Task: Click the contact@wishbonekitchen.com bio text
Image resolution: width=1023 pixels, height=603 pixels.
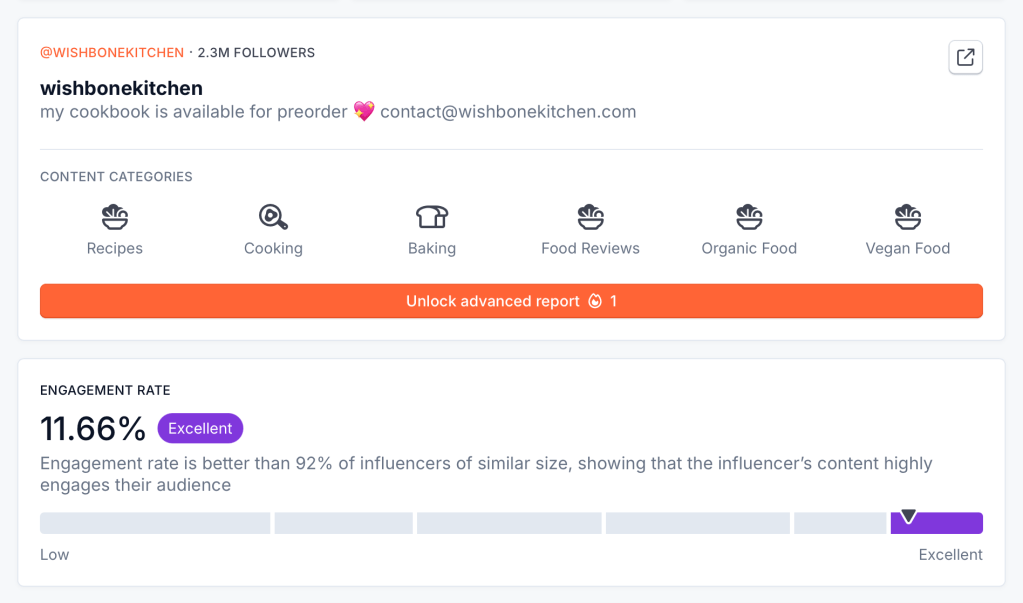Action: (x=508, y=111)
